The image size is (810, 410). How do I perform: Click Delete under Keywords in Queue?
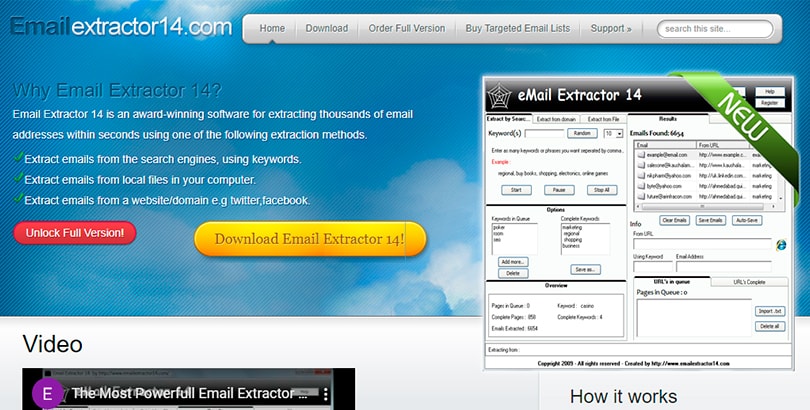[x=513, y=273]
